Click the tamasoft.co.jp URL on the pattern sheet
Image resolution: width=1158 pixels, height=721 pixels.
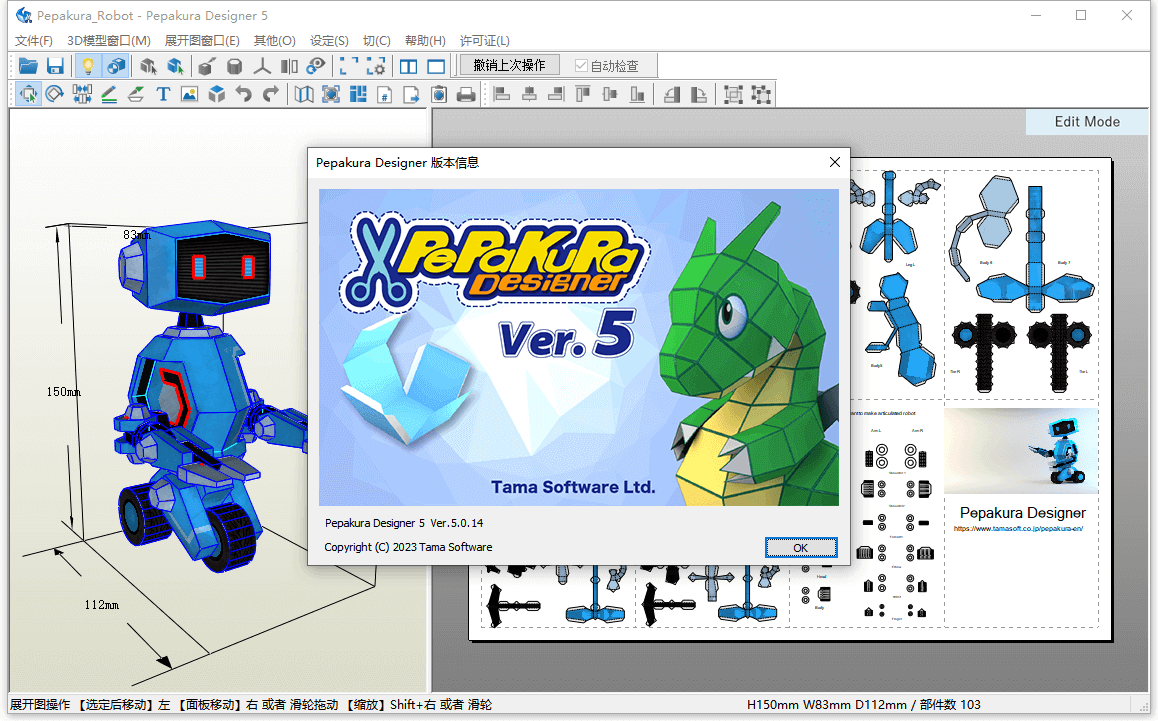1018,529
